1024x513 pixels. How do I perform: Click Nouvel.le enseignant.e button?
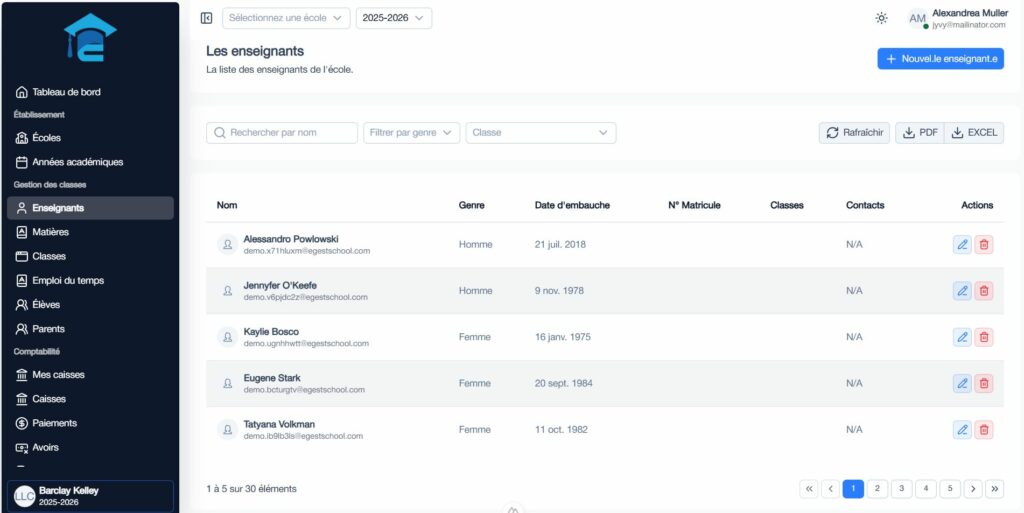coord(940,59)
